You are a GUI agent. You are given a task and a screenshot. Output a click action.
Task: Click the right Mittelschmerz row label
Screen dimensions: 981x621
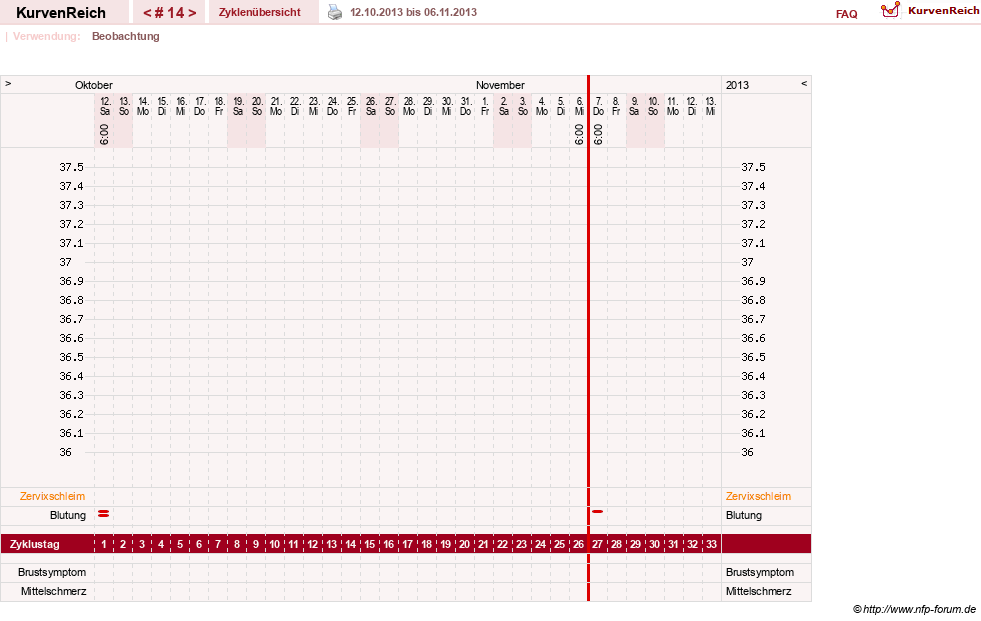pos(758,591)
